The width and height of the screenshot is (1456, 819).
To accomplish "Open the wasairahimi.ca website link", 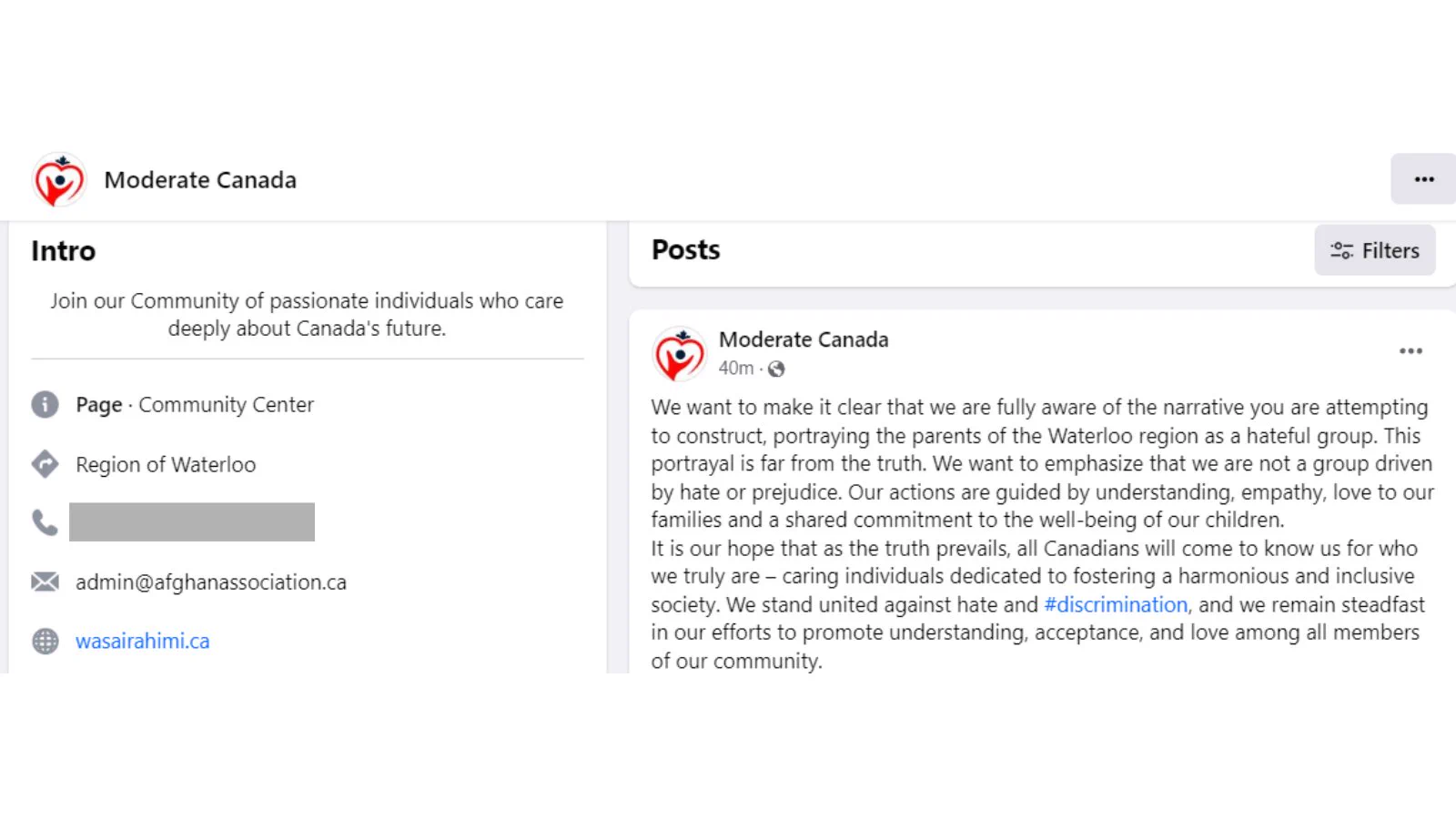I will (143, 642).
